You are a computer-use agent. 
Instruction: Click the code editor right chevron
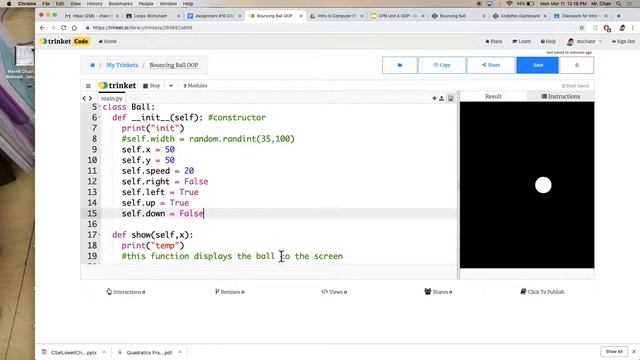click(x=90, y=98)
